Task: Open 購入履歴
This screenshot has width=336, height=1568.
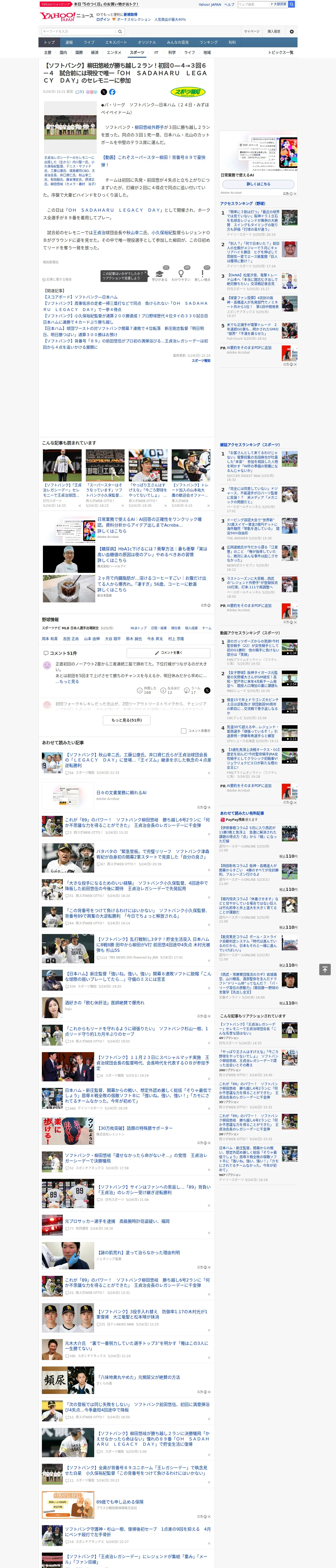Action: tap(274, 31)
